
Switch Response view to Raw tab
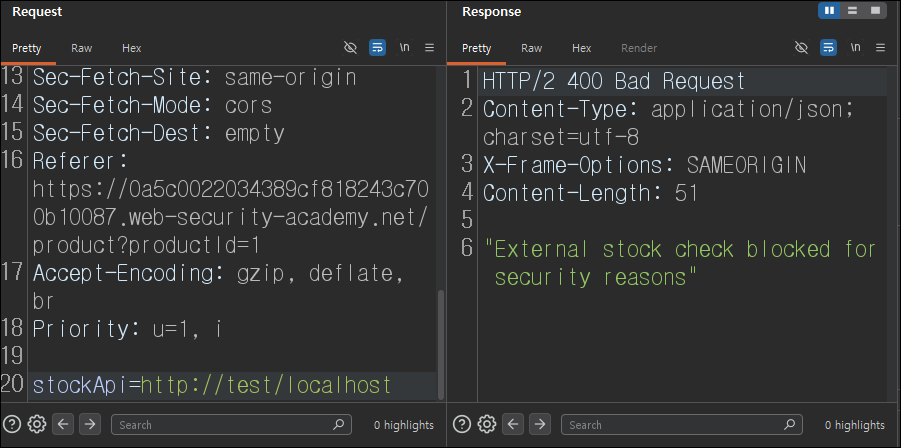click(532, 48)
